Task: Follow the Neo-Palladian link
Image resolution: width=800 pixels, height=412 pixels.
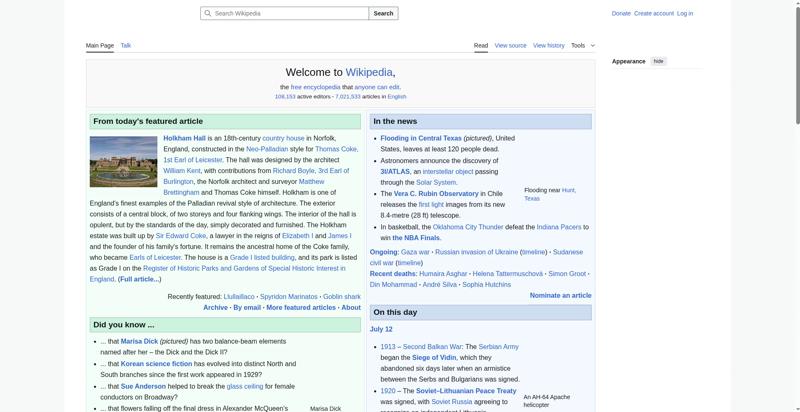Action: click(x=267, y=149)
